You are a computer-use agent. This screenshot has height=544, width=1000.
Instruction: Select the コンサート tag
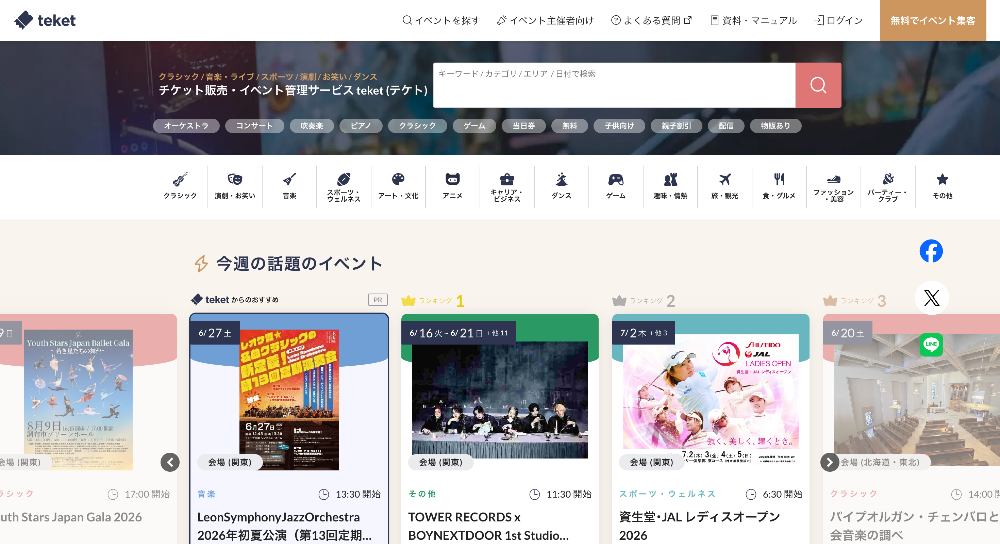(x=254, y=126)
